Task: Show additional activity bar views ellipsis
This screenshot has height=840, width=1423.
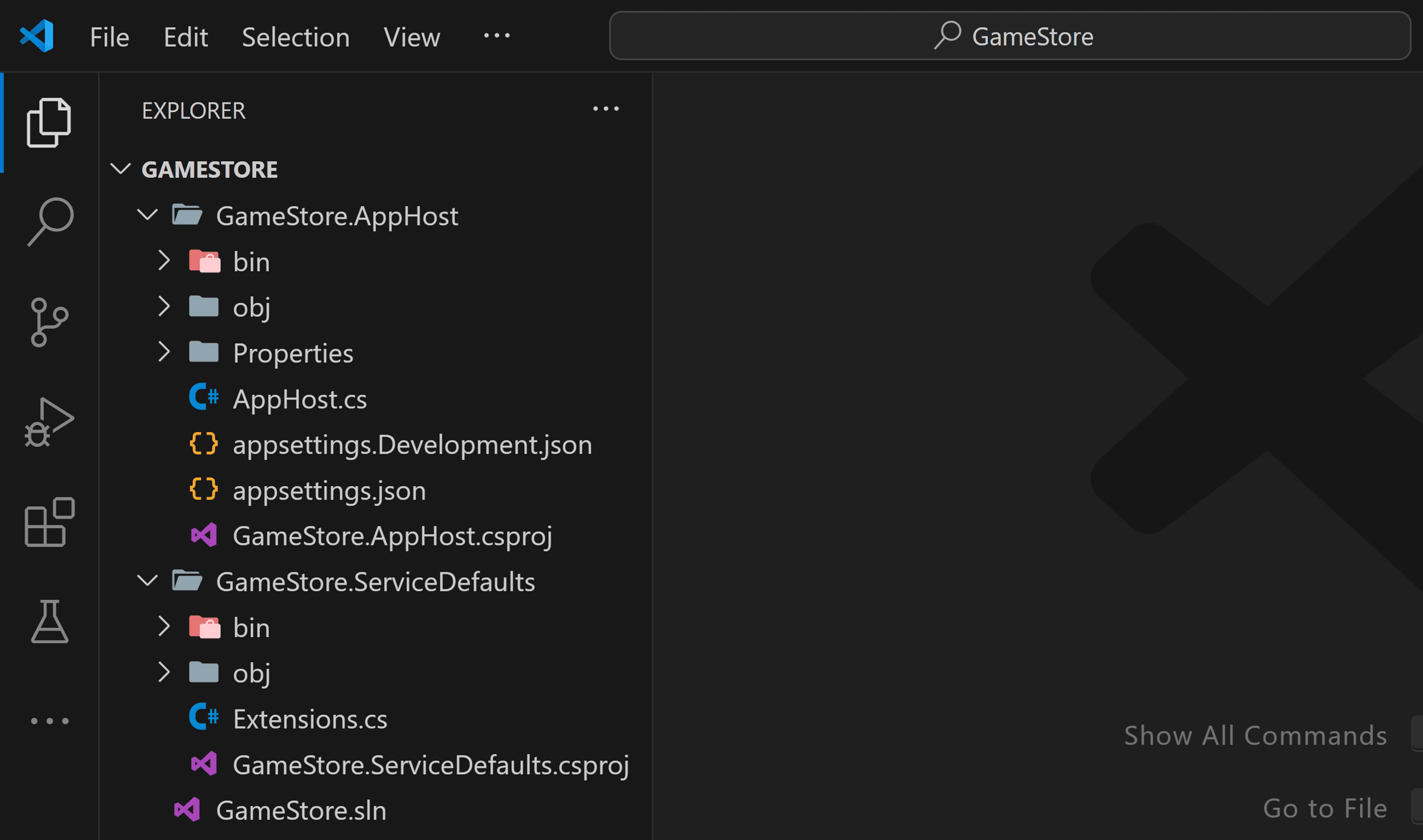Action: [50, 721]
